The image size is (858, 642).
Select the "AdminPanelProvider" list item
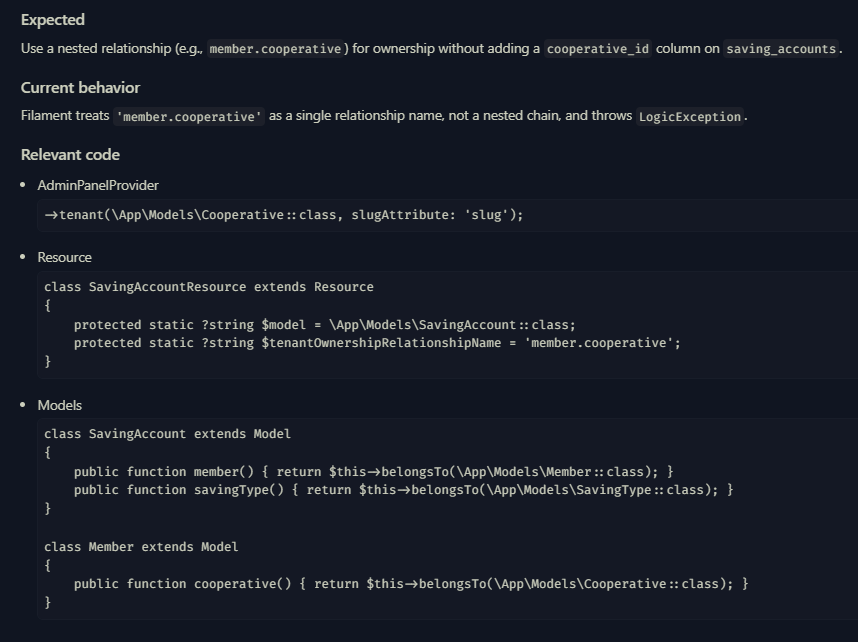pos(98,185)
